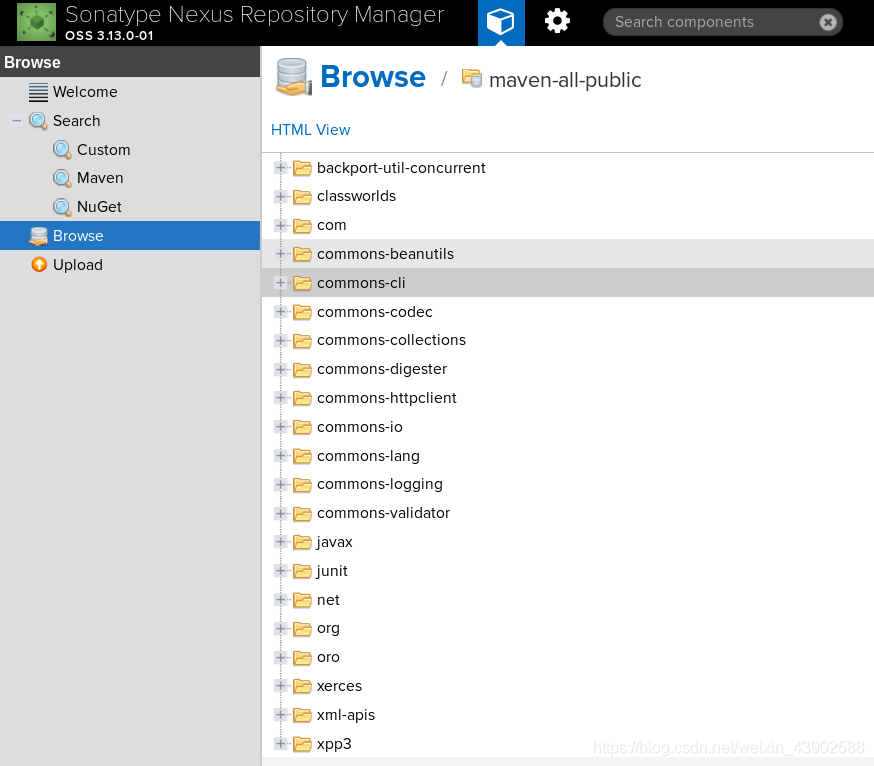The width and height of the screenshot is (874, 766).
Task: Select the commons-digester row label
Action: point(382,369)
